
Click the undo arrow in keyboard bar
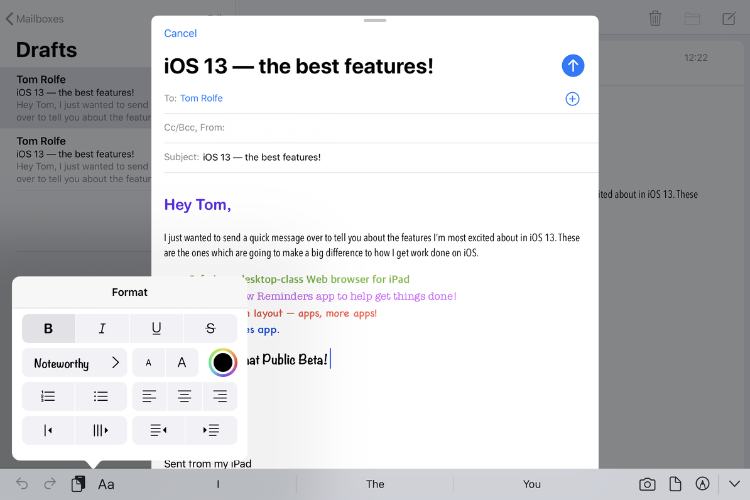click(x=22, y=484)
